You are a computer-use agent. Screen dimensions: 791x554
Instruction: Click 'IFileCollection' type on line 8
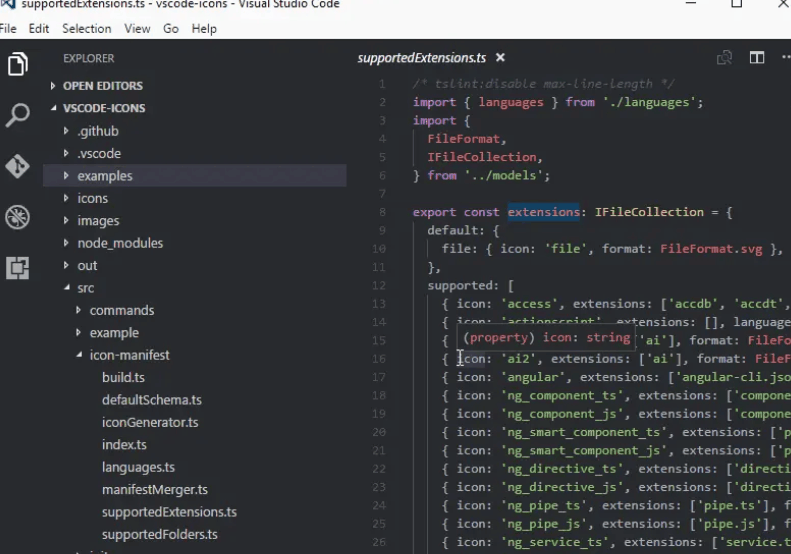coord(649,212)
